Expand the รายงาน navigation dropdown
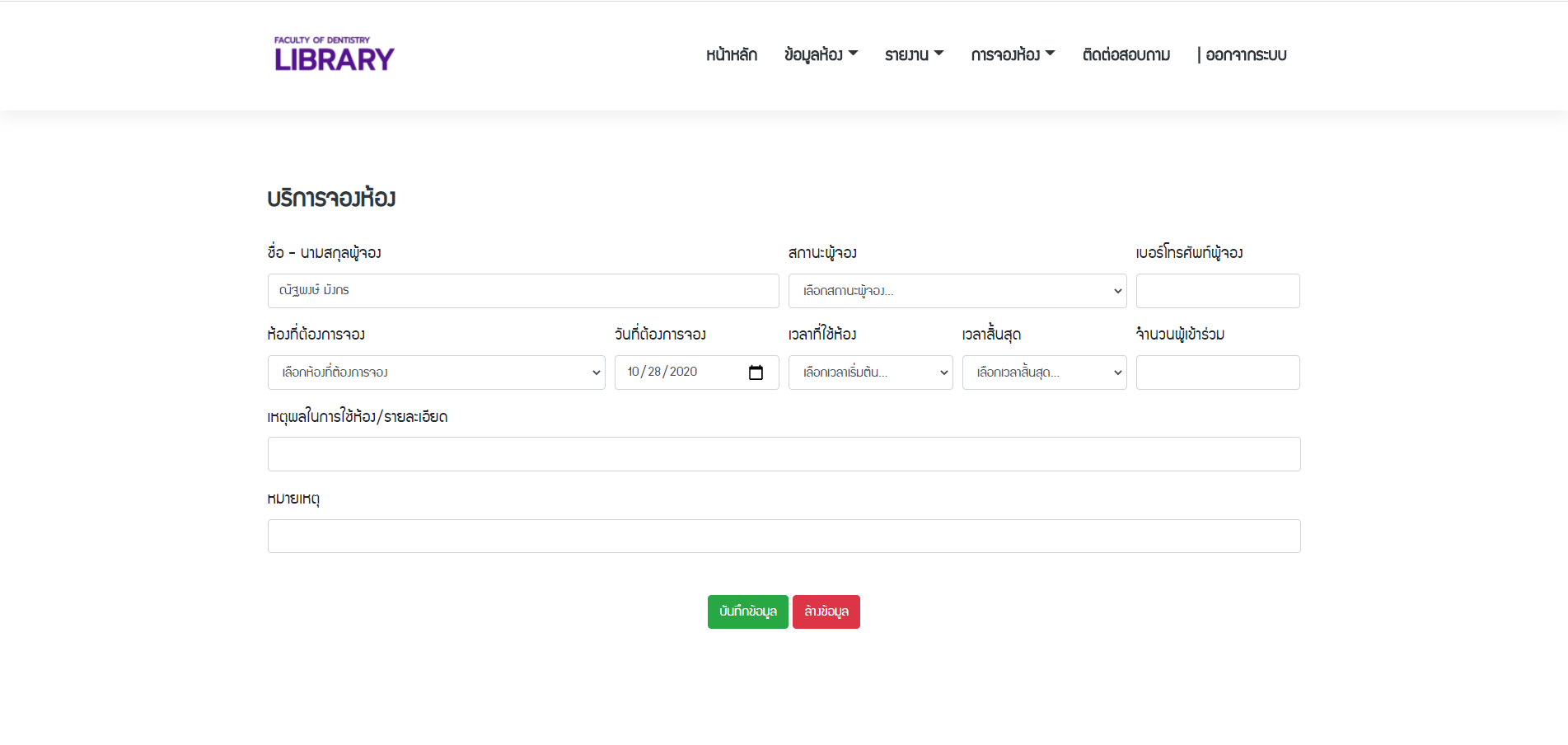This screenshot has width=1568, height=745. (x=915, y=54)
